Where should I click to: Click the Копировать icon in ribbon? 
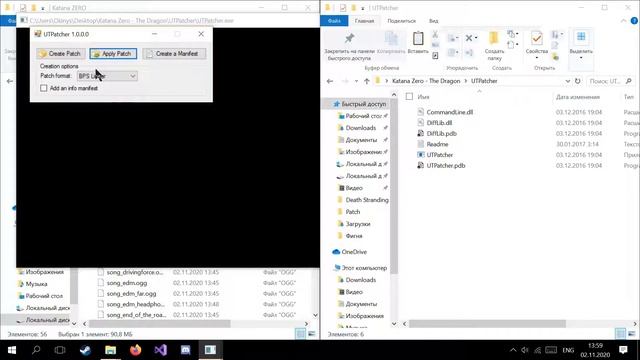tap(391, 39)
